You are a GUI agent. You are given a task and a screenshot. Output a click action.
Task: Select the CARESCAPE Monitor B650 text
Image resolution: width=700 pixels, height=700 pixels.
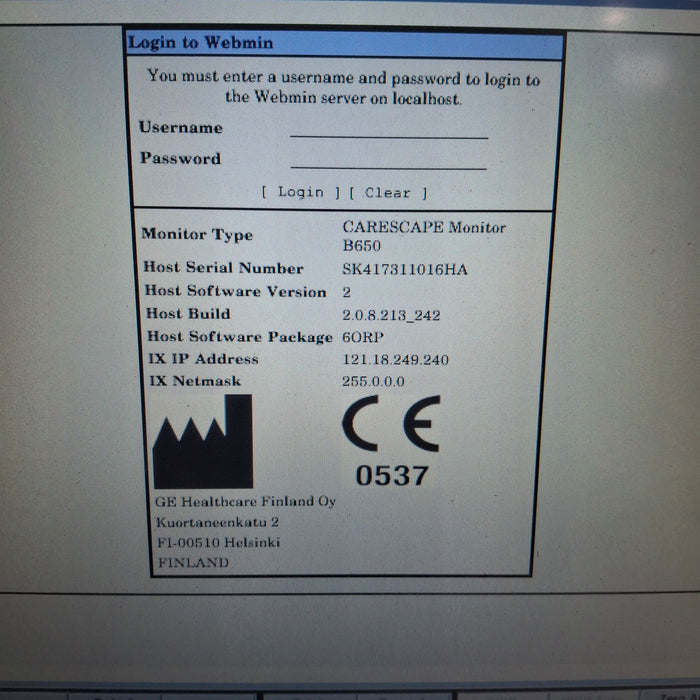pyautogui.click(x=423, y=235)
